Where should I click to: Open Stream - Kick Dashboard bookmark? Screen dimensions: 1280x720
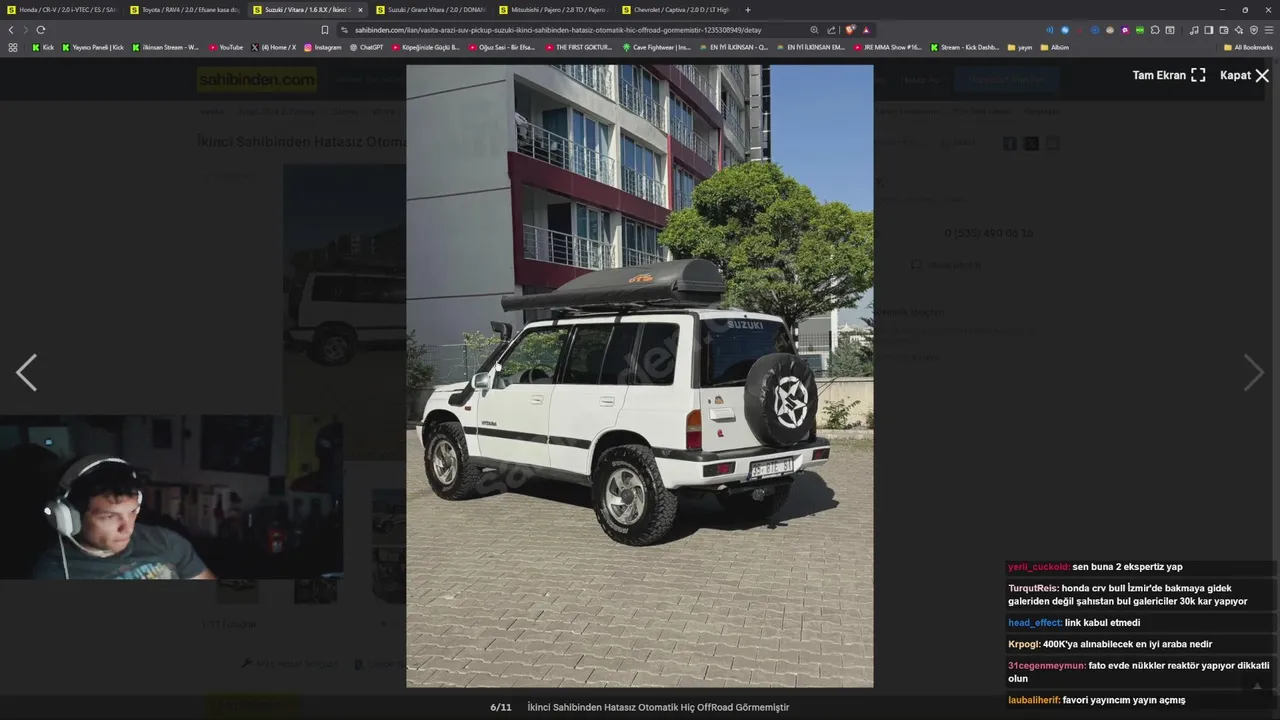coord(964,47)
